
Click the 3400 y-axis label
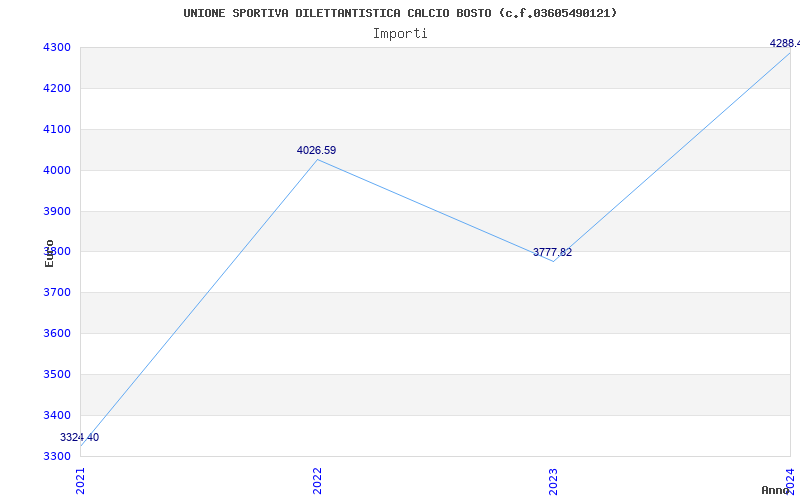57,415
